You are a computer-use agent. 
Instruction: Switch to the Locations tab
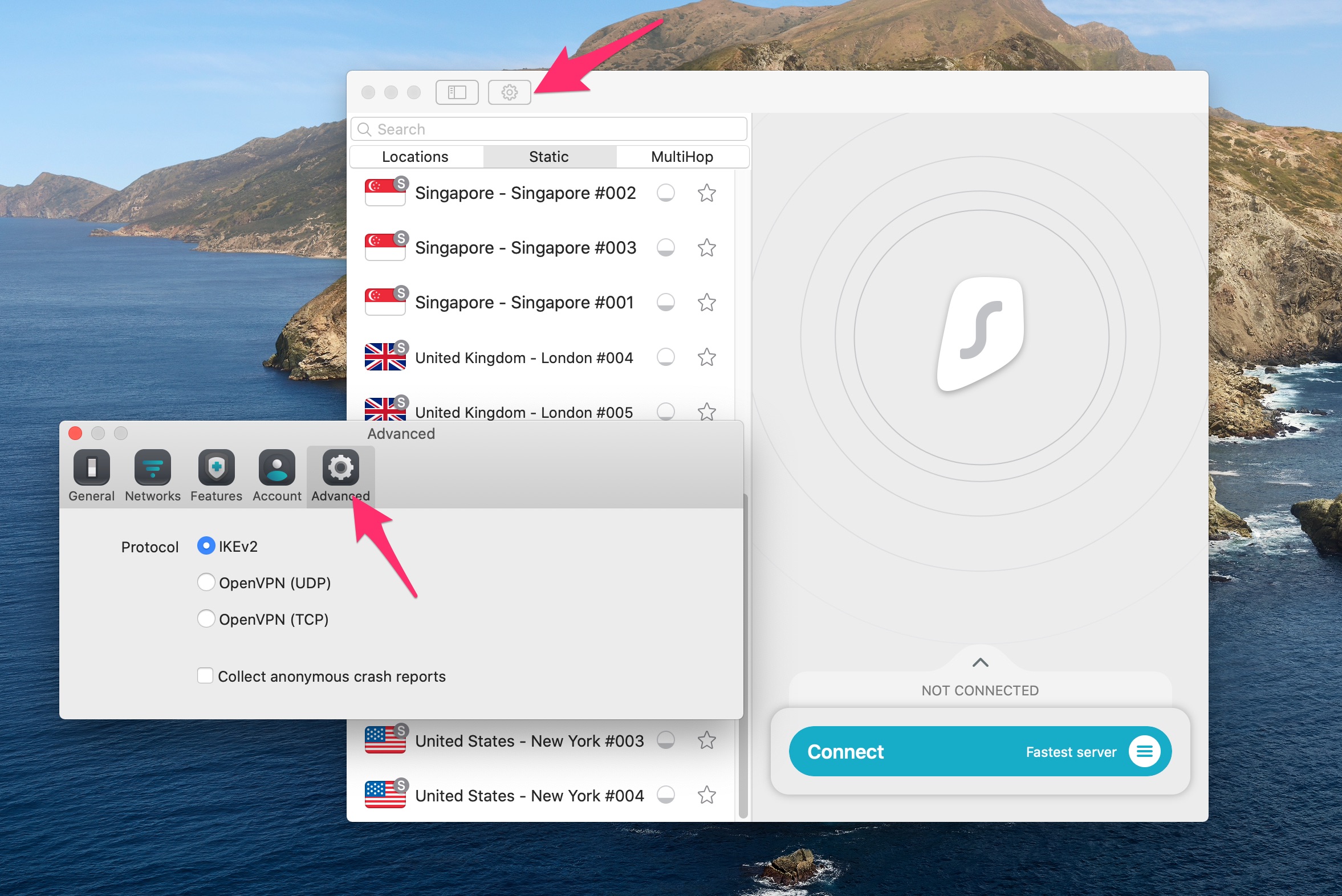click(416, 157)
